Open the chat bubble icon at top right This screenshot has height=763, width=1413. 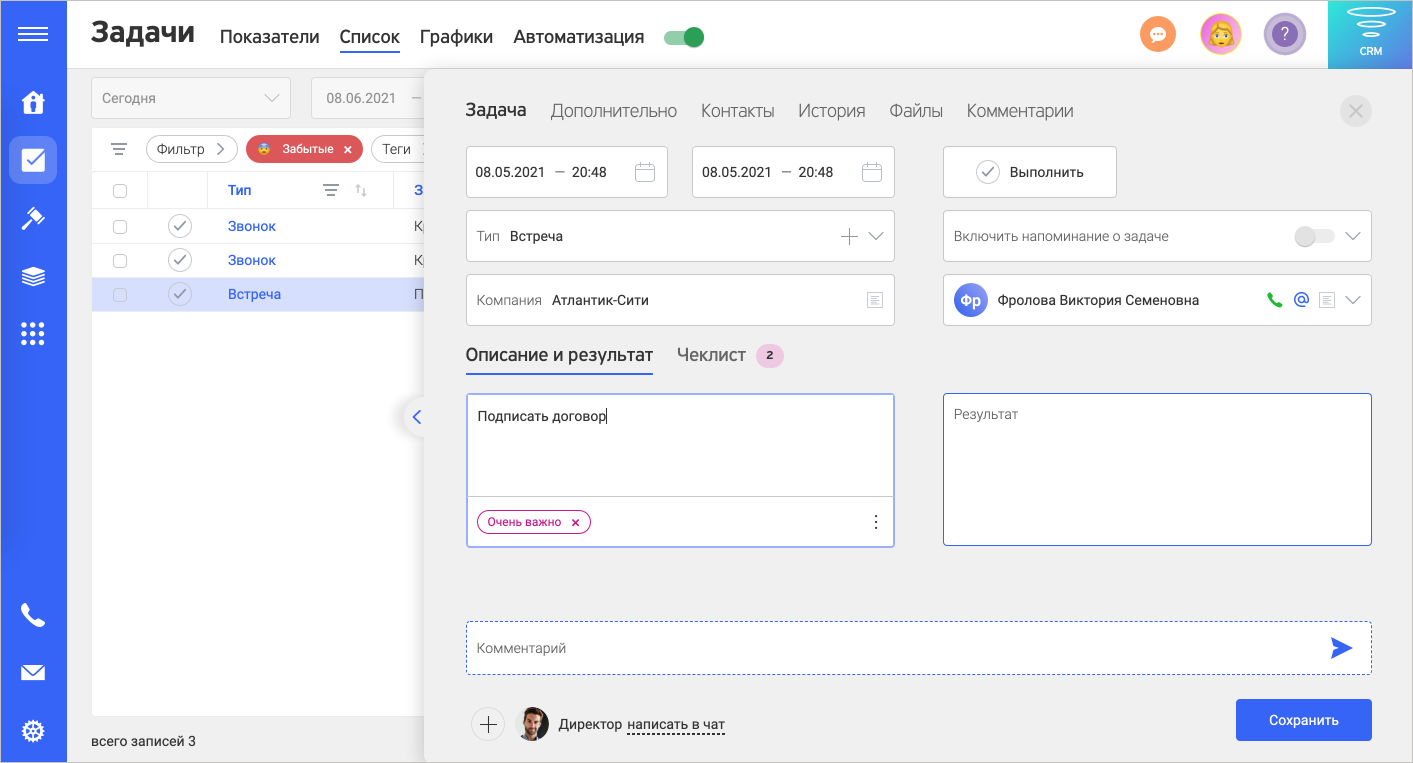(1157, 33)
